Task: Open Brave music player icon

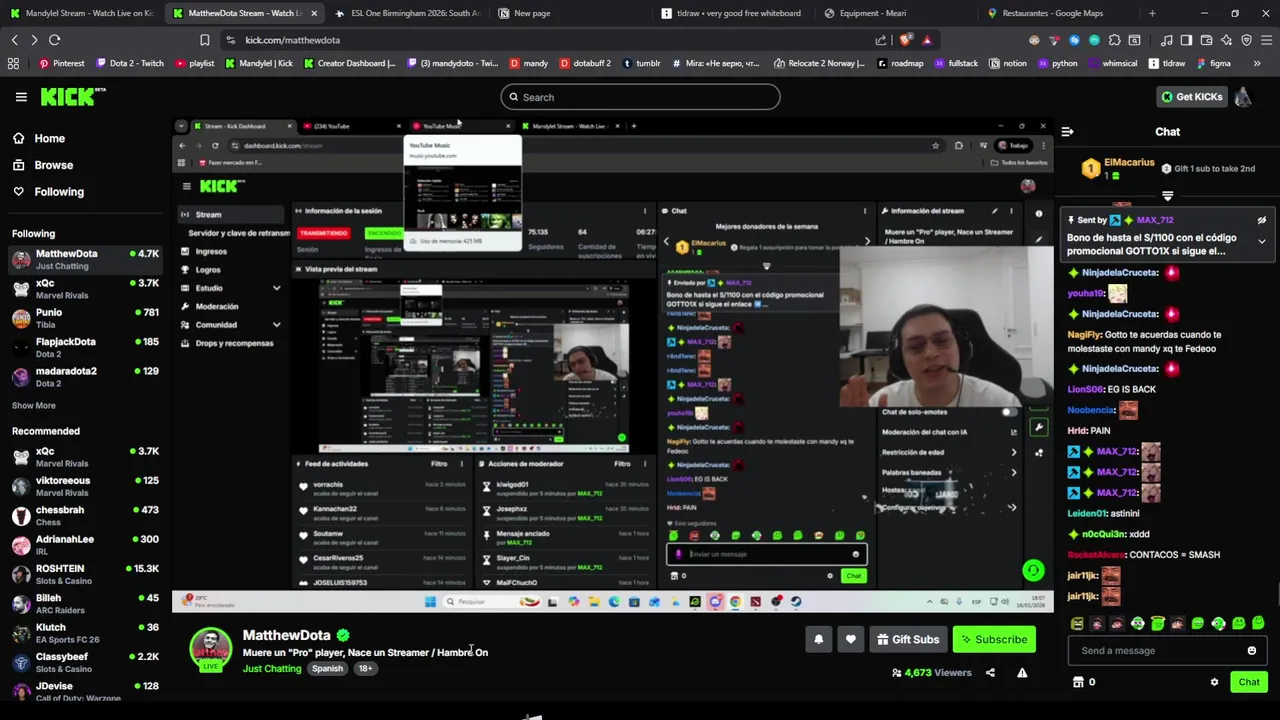Action: (1166, 40)
